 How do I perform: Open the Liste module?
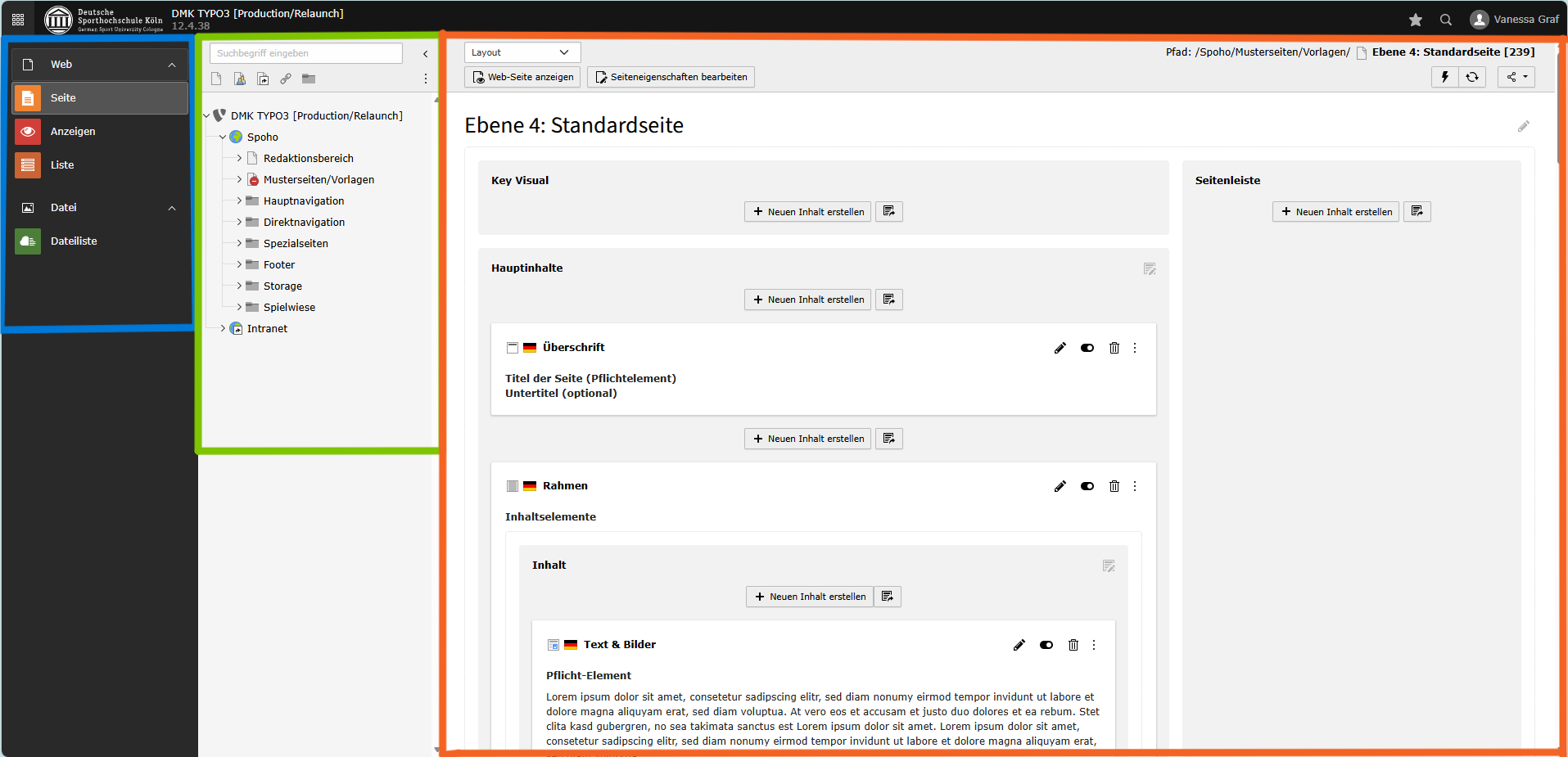coord(62,165)
